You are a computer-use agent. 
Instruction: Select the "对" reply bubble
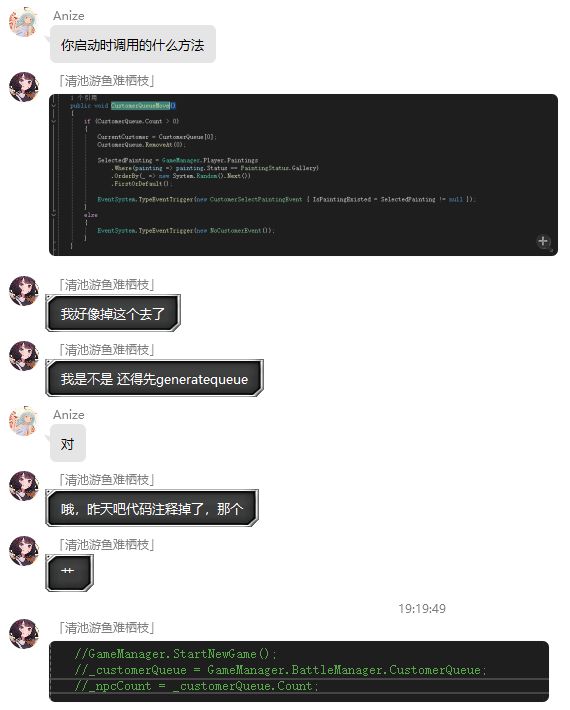(67, 443)
